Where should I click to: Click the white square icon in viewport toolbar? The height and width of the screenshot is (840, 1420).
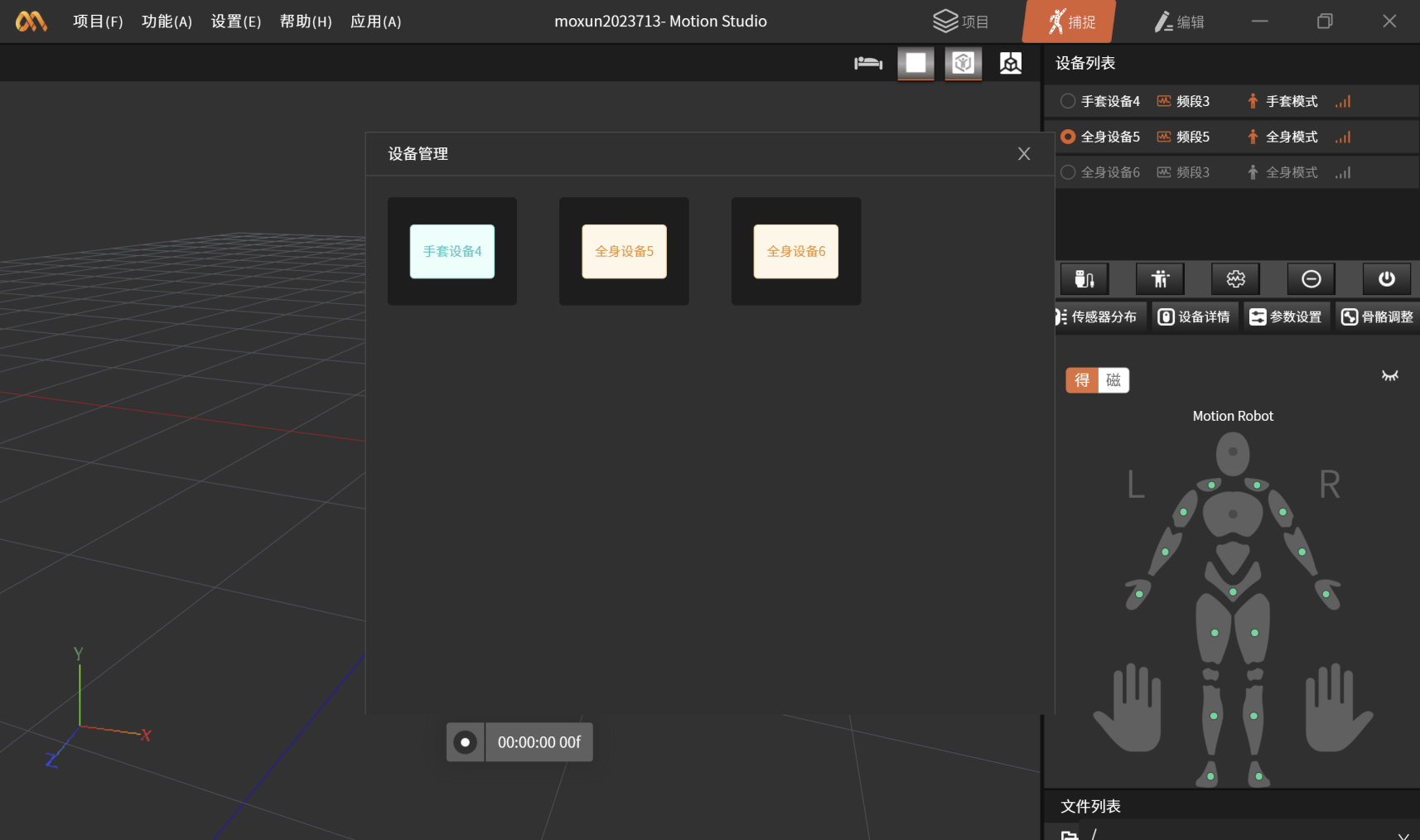[x=915, y=63]
